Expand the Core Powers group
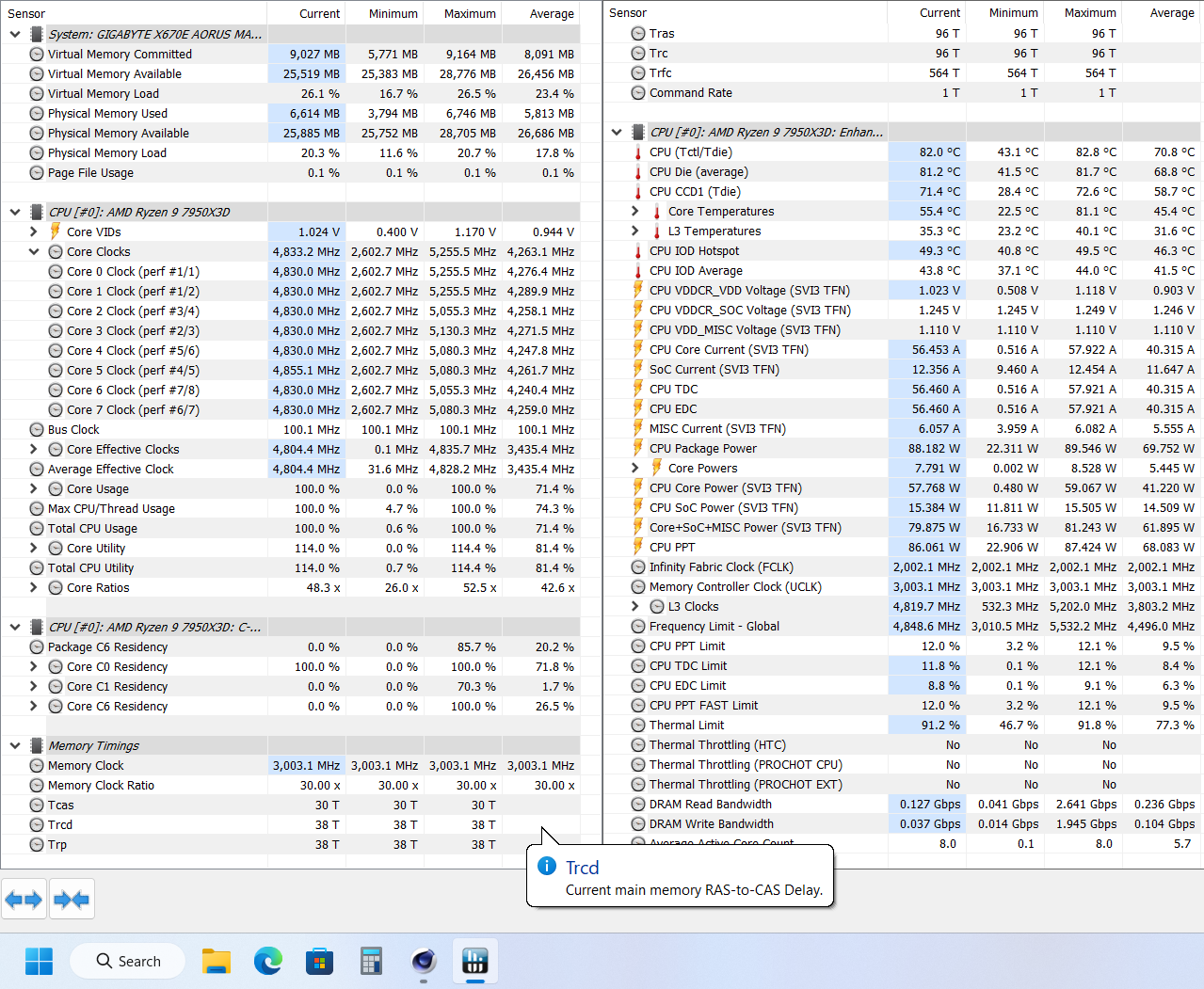This screenshot has width=1204, height=989. (x=635, y=469)
